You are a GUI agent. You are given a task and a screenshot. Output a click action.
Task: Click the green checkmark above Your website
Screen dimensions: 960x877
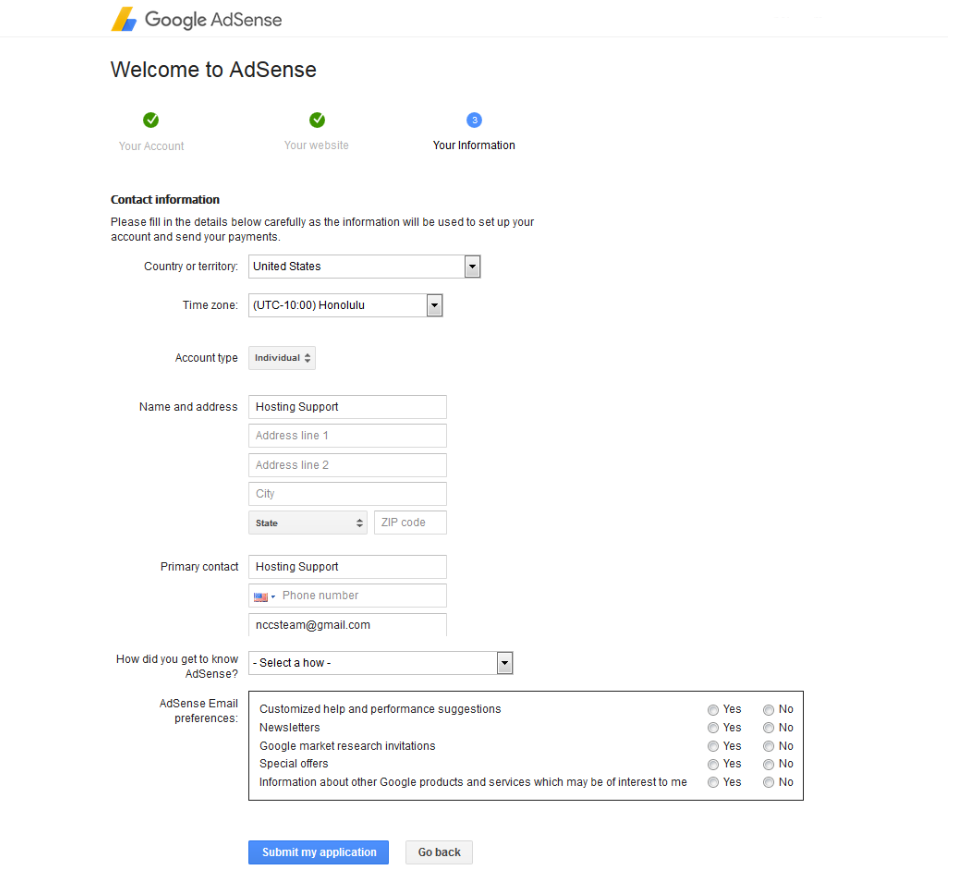(317, 120)
